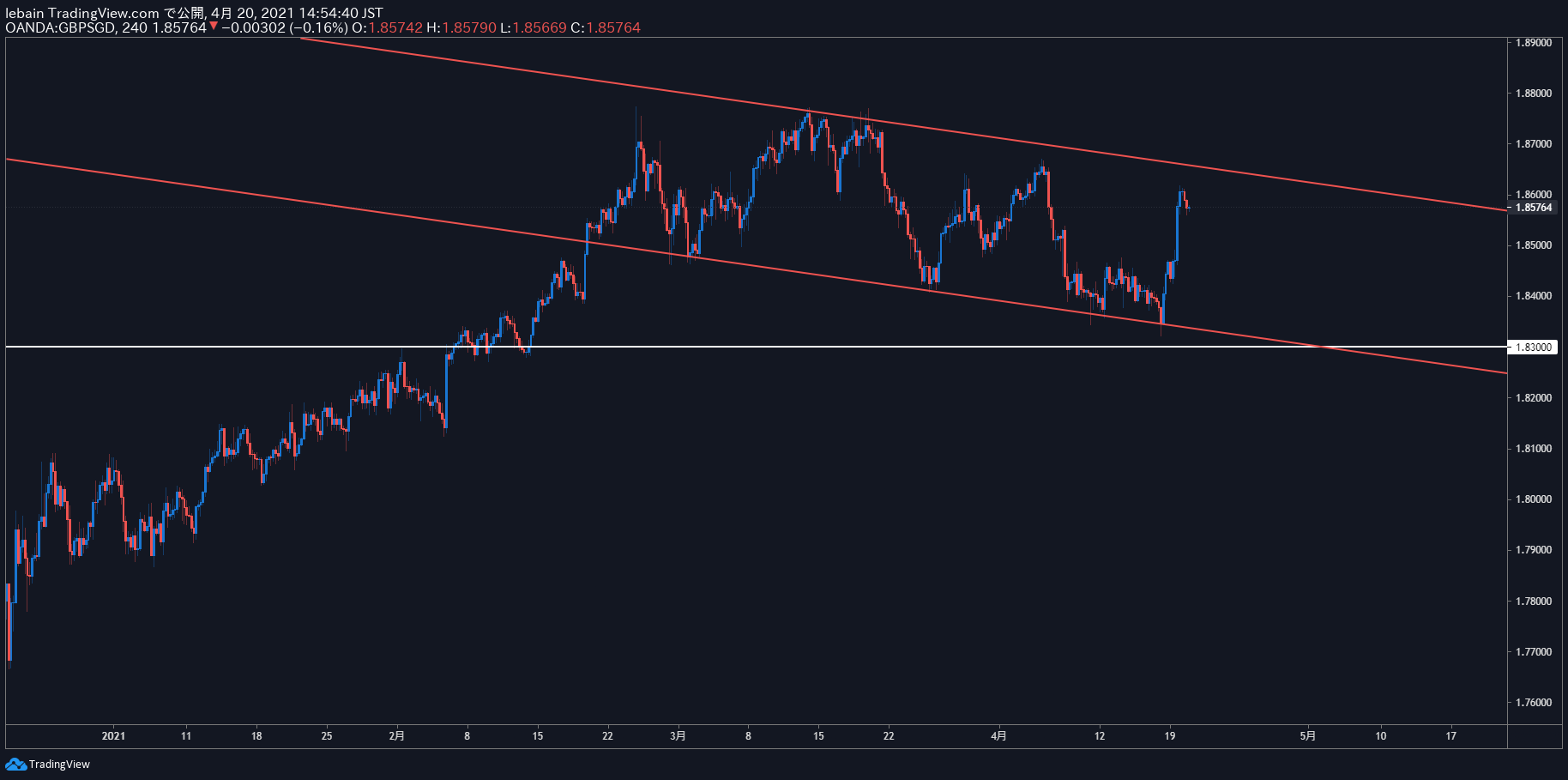
Task: Click the 1.82000 price axis label
Action: click(x=1534, y=398)
